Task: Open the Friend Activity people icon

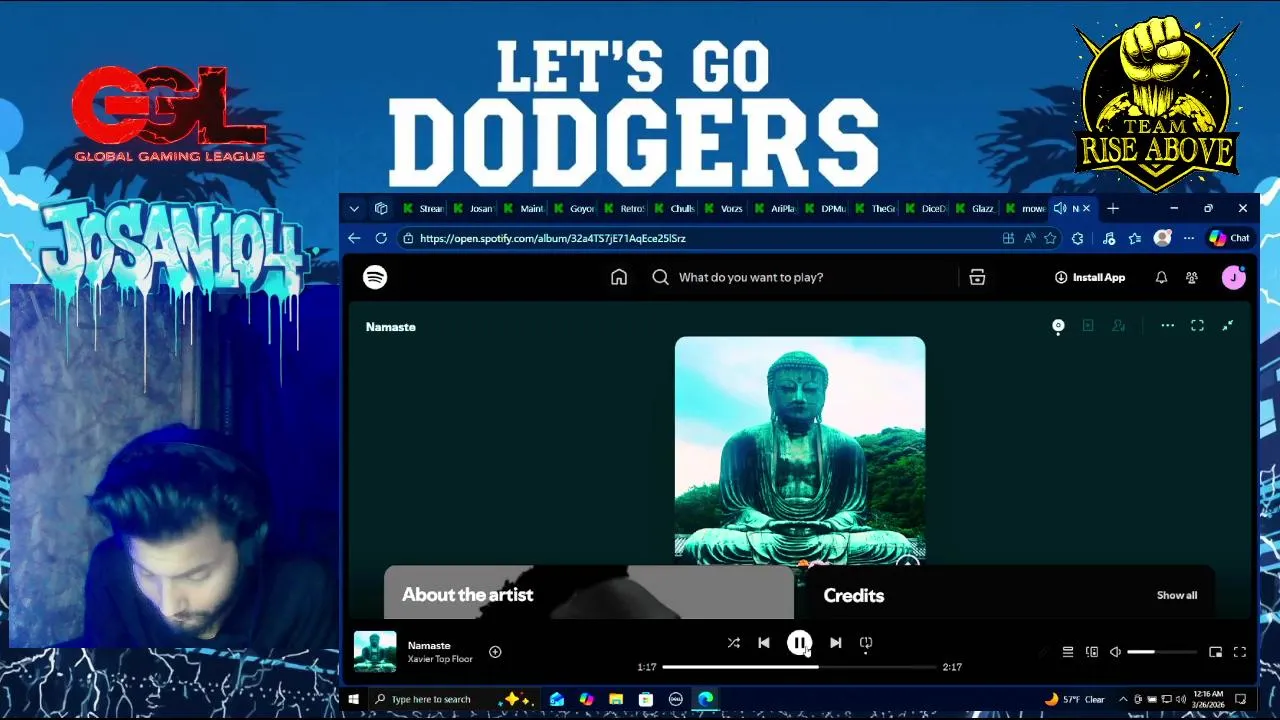Action: pyautogui.click(x=1192, y=277)
